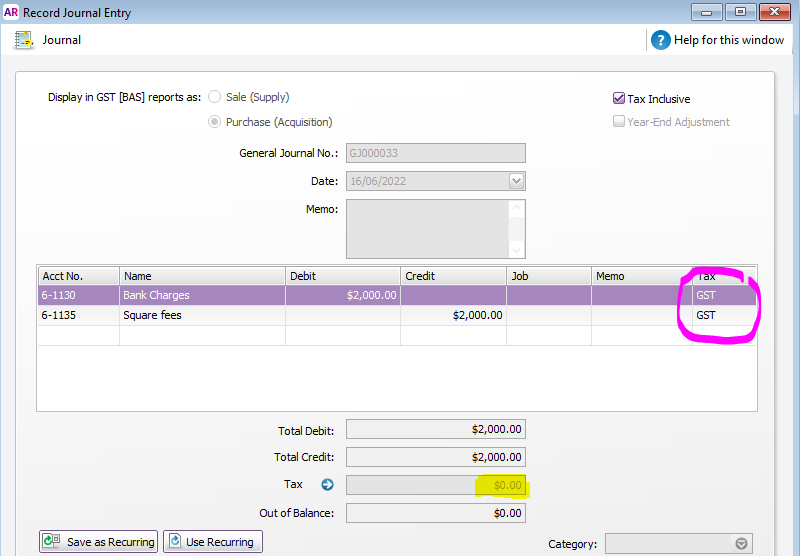
Task: Click the Journal icon in the toolbar
Action: tap(24, 40)
